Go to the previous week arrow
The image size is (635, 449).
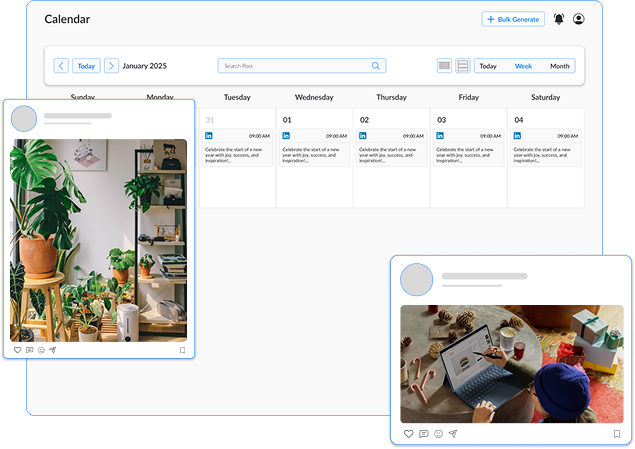click(61, 66)
